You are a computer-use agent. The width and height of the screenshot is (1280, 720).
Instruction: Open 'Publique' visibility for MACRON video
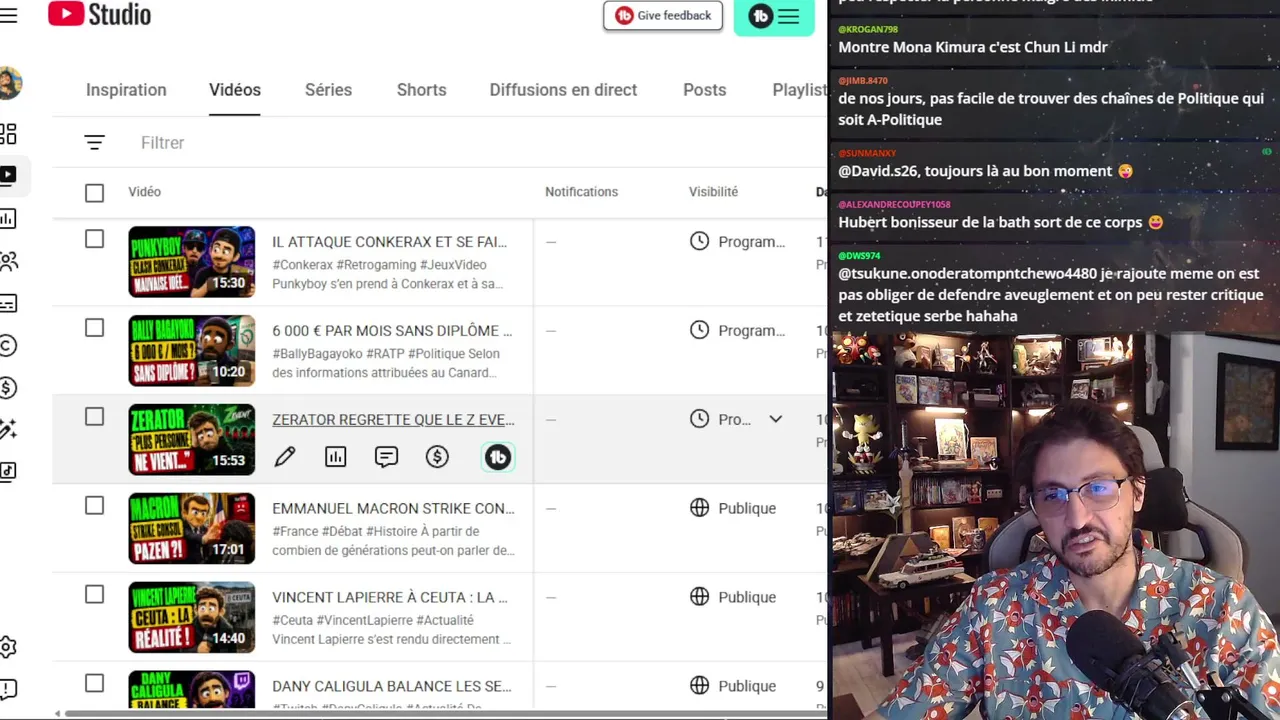click(747, 508)
